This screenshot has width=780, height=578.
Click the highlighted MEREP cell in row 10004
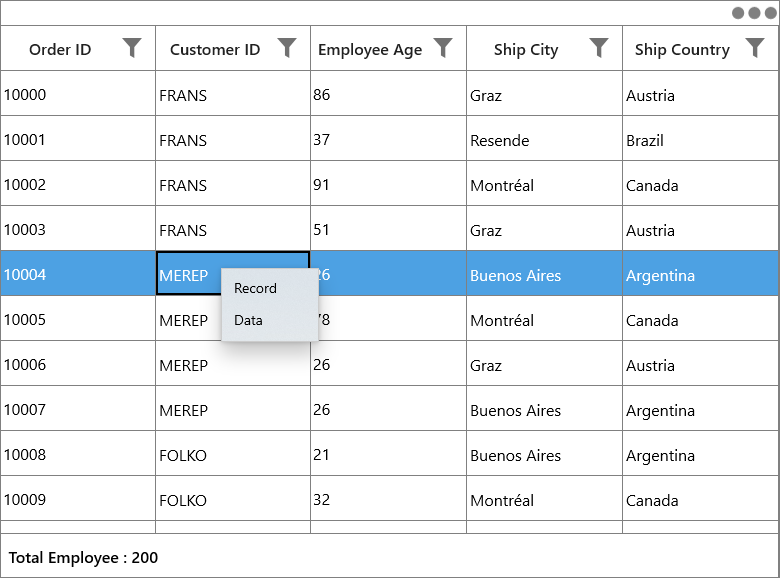189,275
